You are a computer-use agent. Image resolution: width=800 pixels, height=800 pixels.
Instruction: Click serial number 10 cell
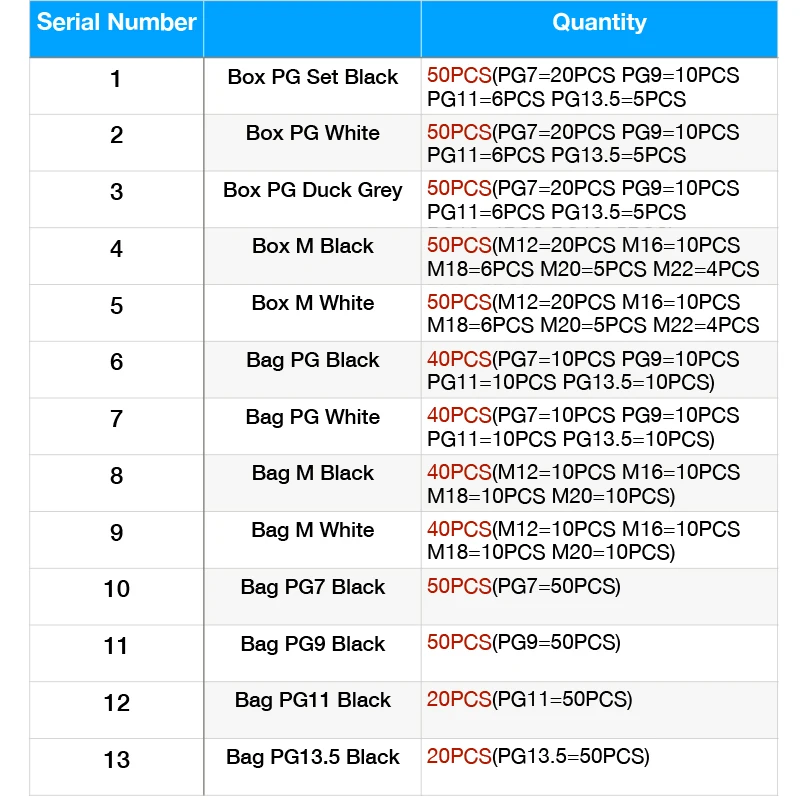(116, 589)
